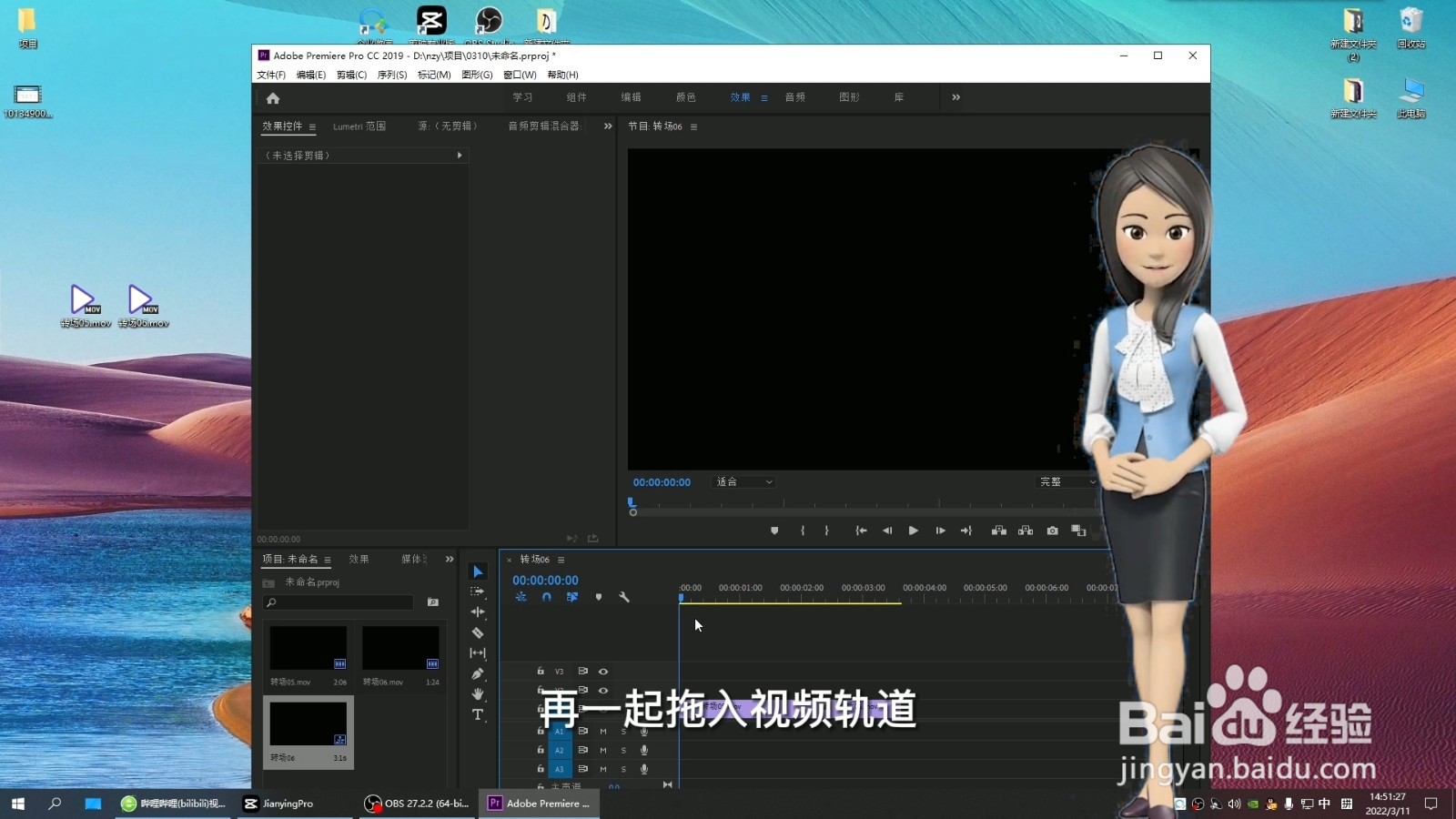Select the Pen tool

(x=478, y=673)
